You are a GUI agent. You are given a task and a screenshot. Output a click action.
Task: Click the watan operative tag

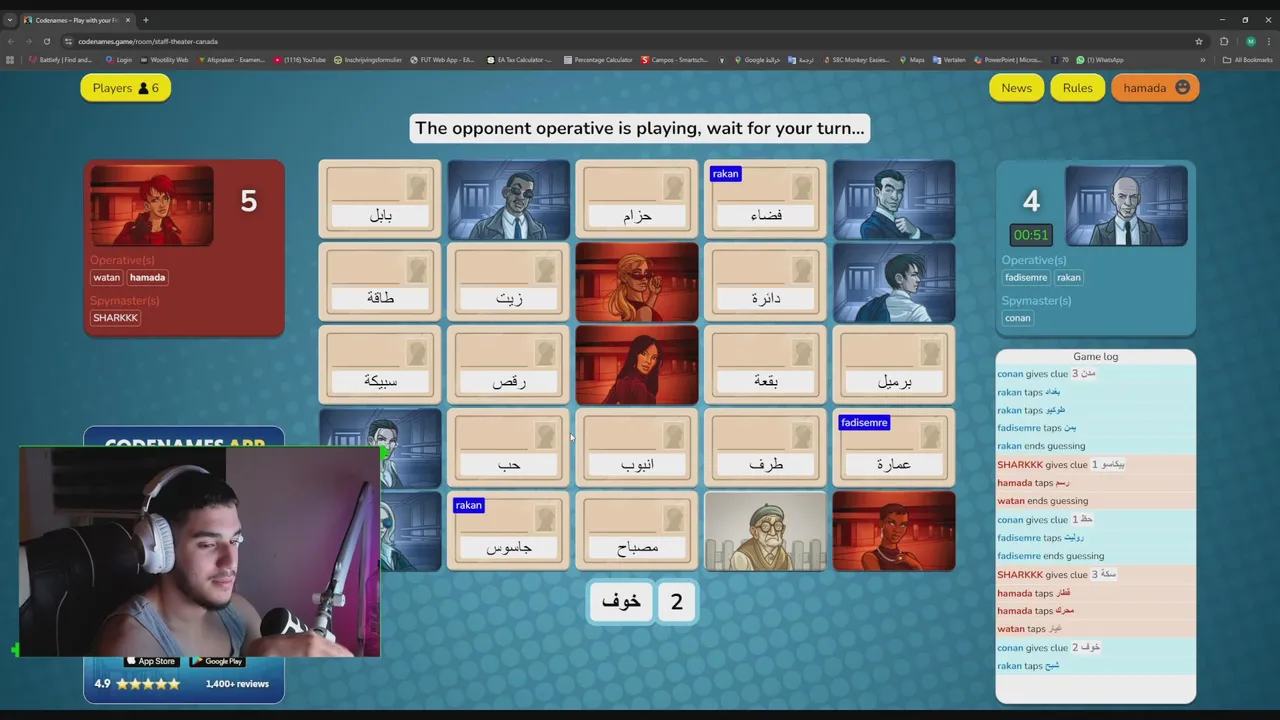pyautogui.click(x=106, y=278)
